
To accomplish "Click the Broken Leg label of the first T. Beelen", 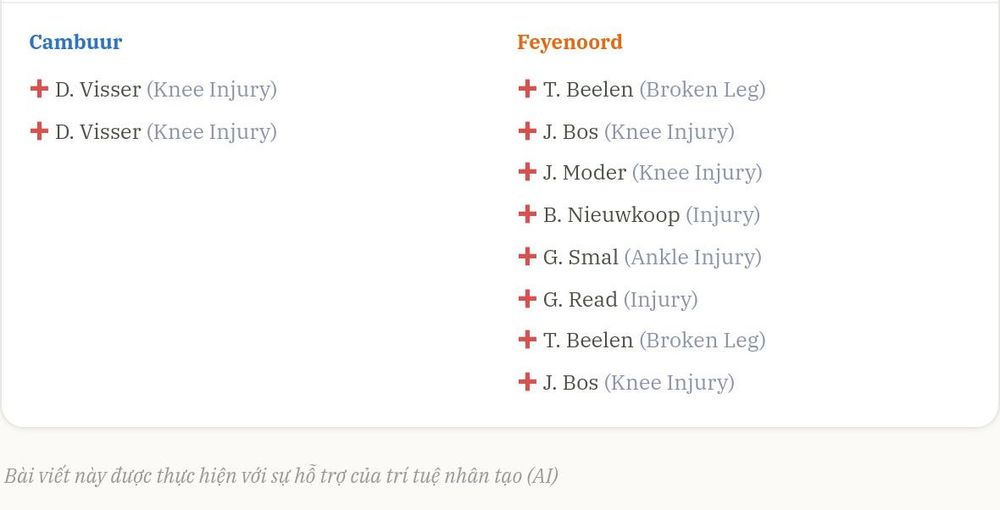I will [702, 90].
